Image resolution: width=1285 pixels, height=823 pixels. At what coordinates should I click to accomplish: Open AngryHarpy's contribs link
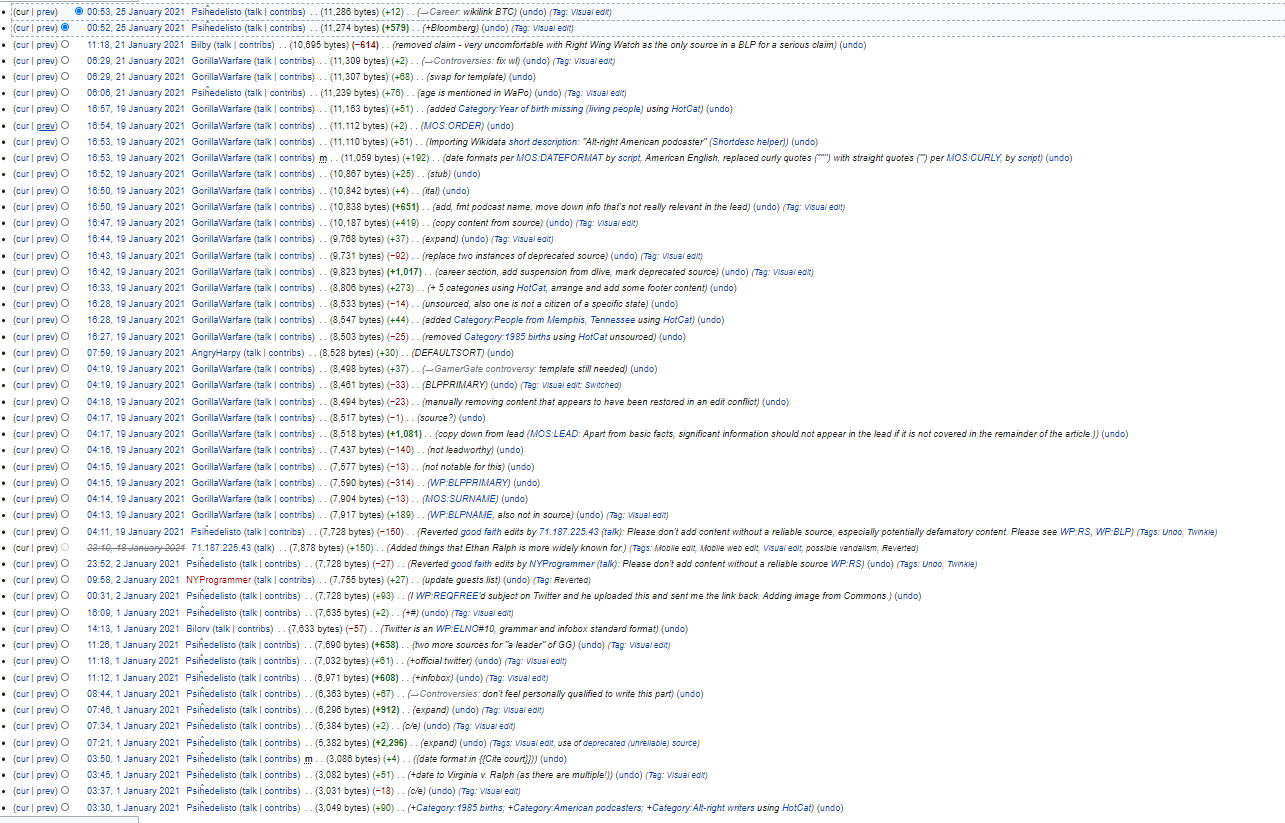coord(285,353)
